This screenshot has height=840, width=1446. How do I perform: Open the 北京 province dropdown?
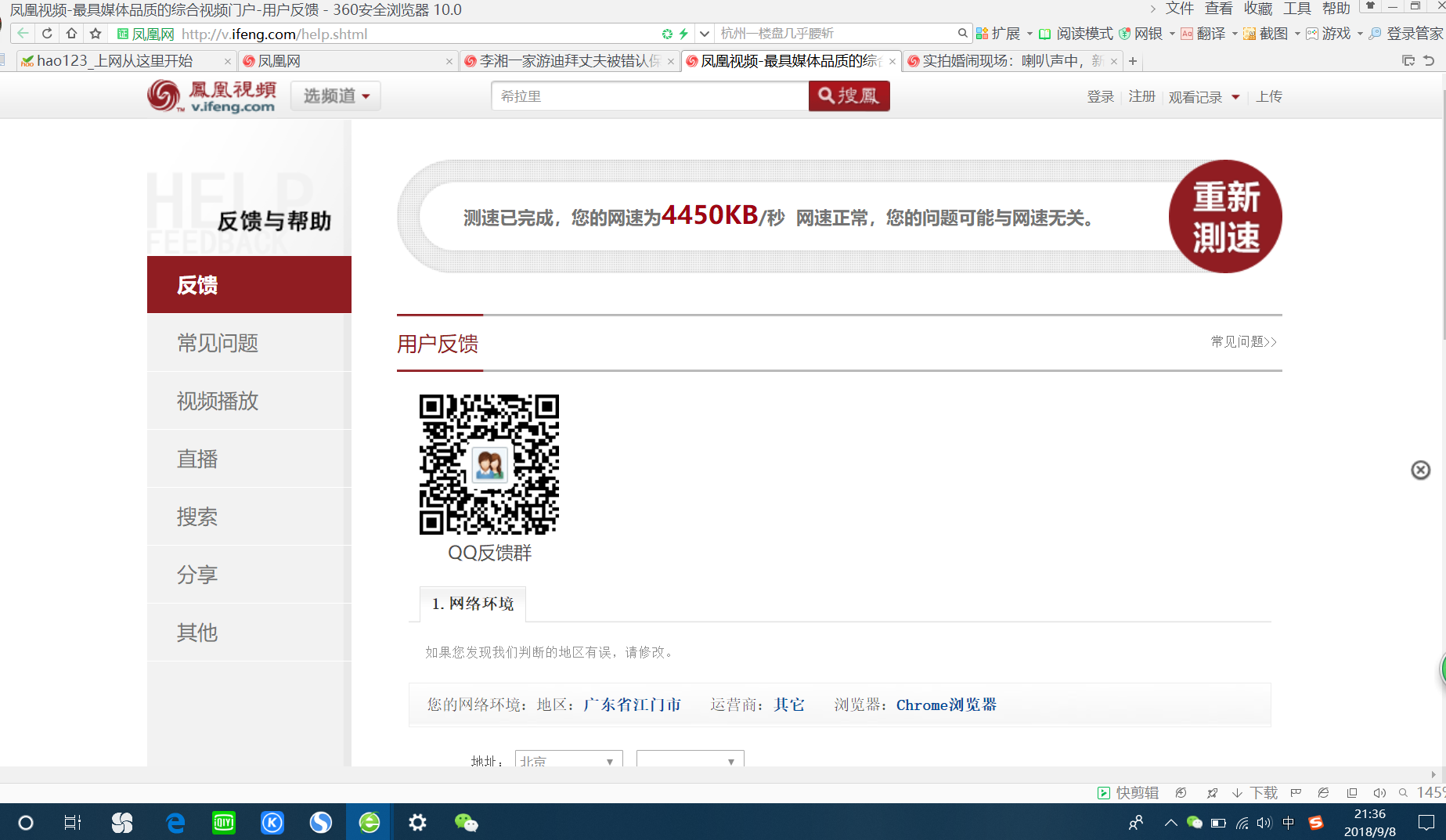coord(568,759)
